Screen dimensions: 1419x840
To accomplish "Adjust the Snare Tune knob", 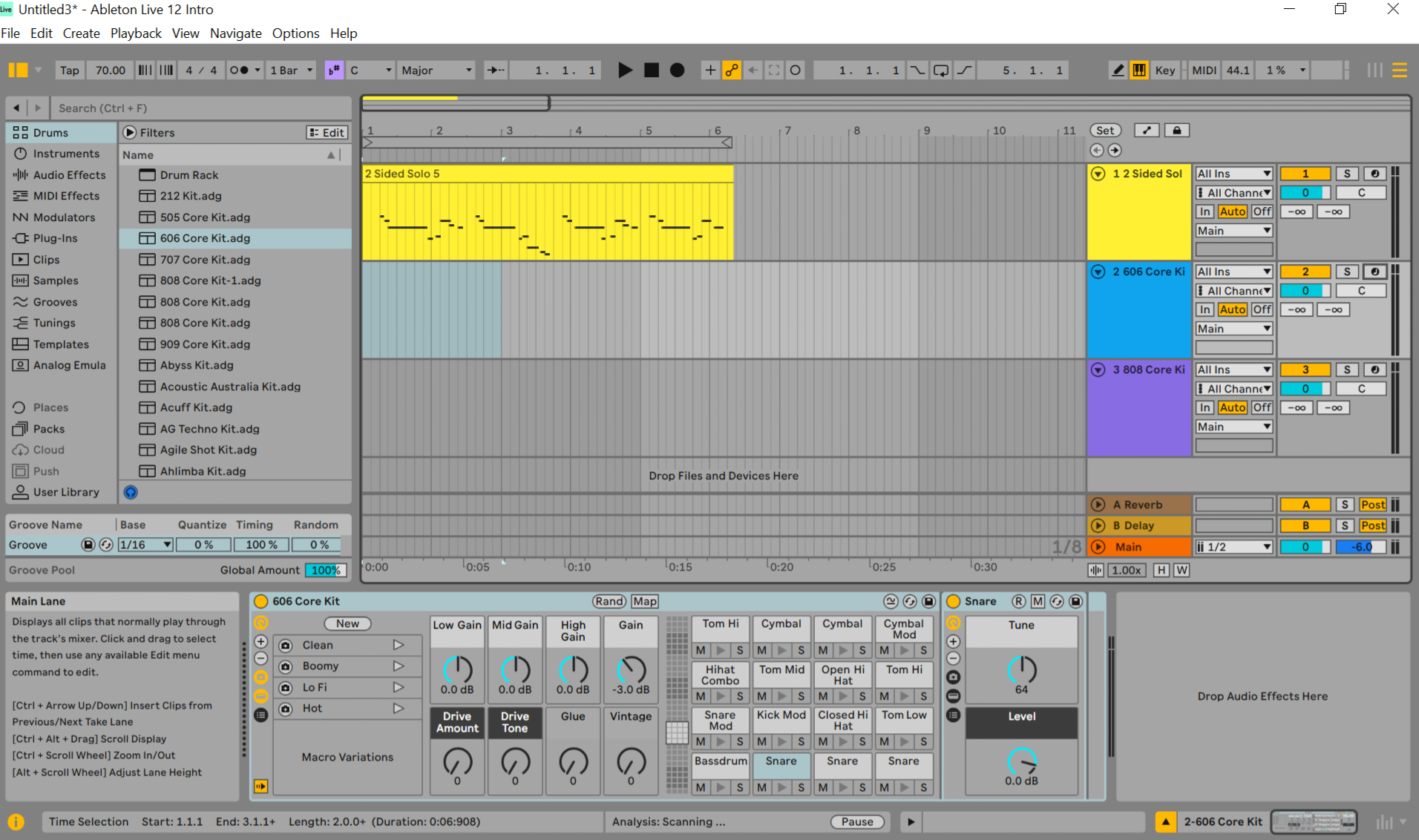I will coord(1021,669).
